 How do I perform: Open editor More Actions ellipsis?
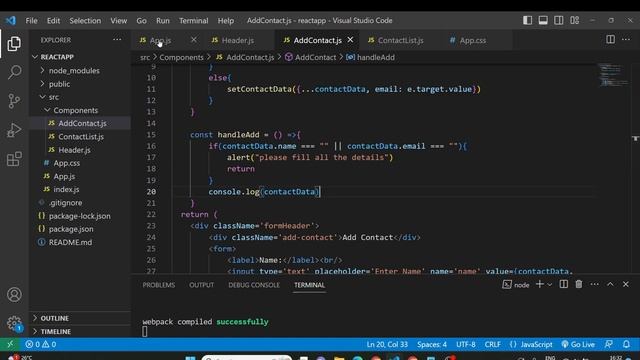626,39
